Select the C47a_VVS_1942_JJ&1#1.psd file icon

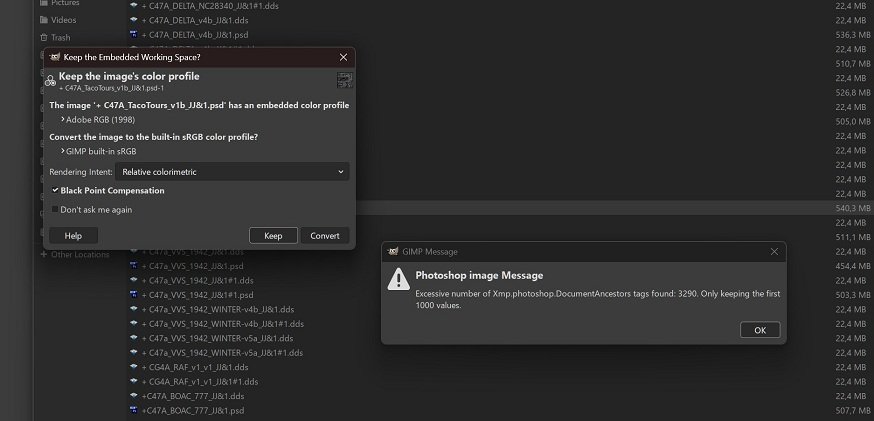point(134,295)
